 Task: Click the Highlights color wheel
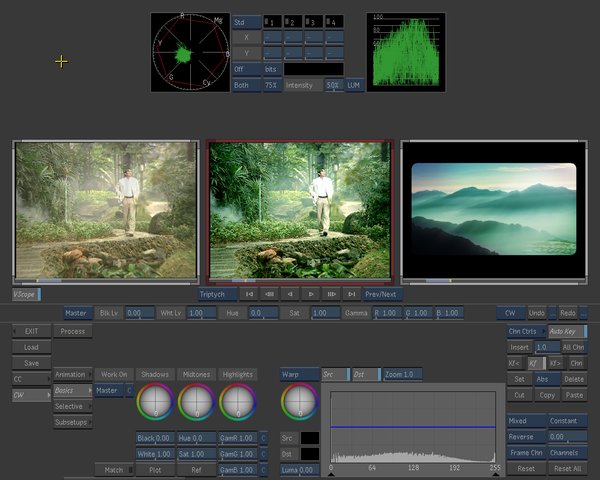[x=237, y=402]
